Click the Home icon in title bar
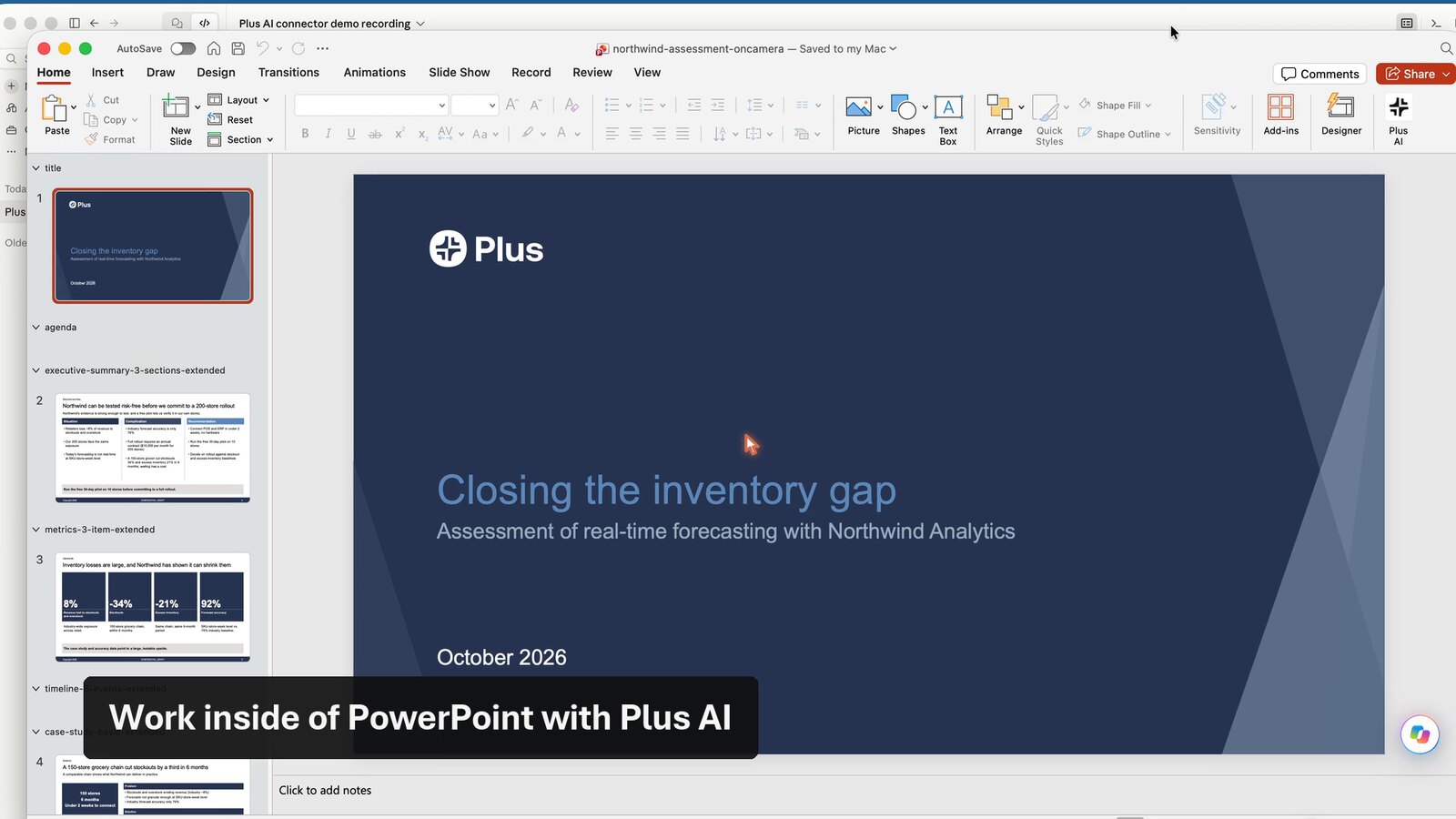The width and height of the screenshot is (1456, 819). pyautogui.click(x=214, y=48)
